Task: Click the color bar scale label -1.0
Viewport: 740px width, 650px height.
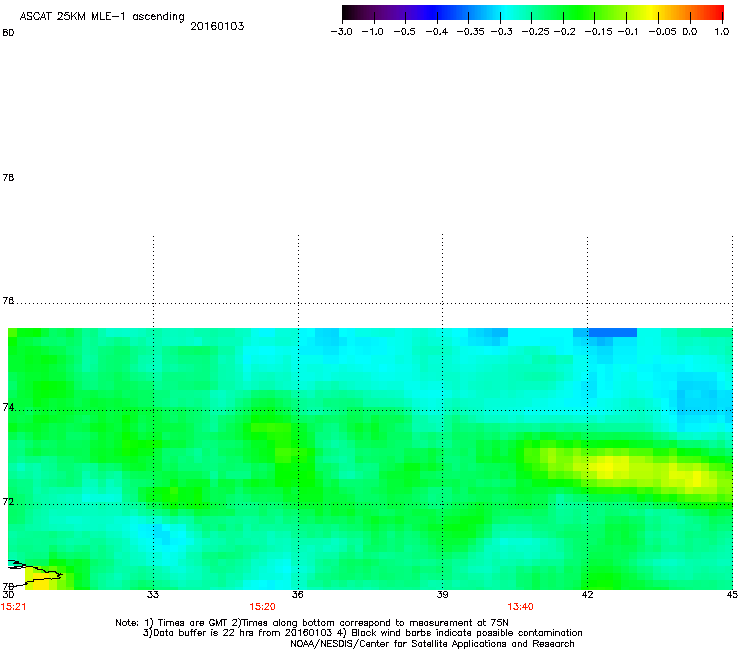Action: click(373, 32)
